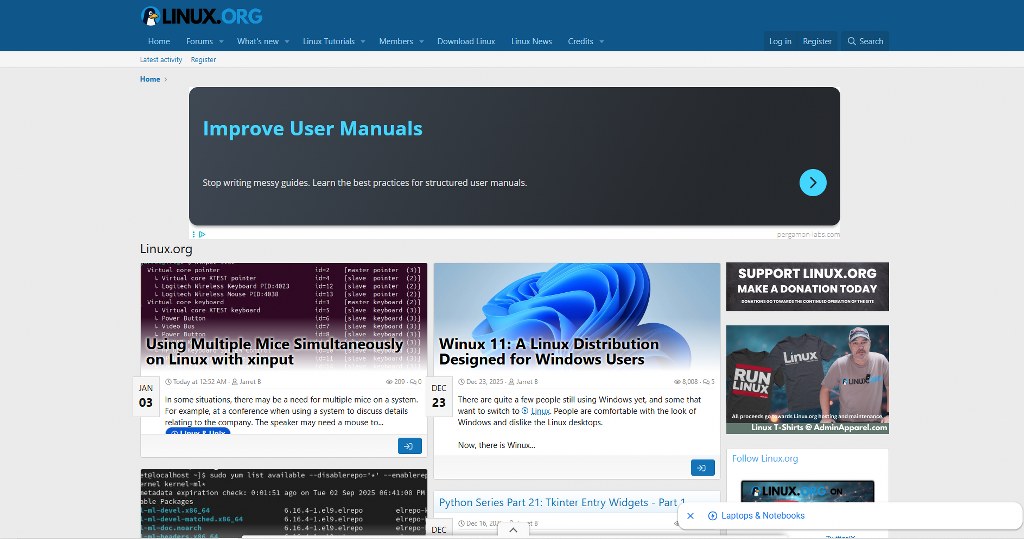The height and width of the screenshot is (539, 1024).
Task: Click the Jarret B author of Winux article
Action: (527, 382)
